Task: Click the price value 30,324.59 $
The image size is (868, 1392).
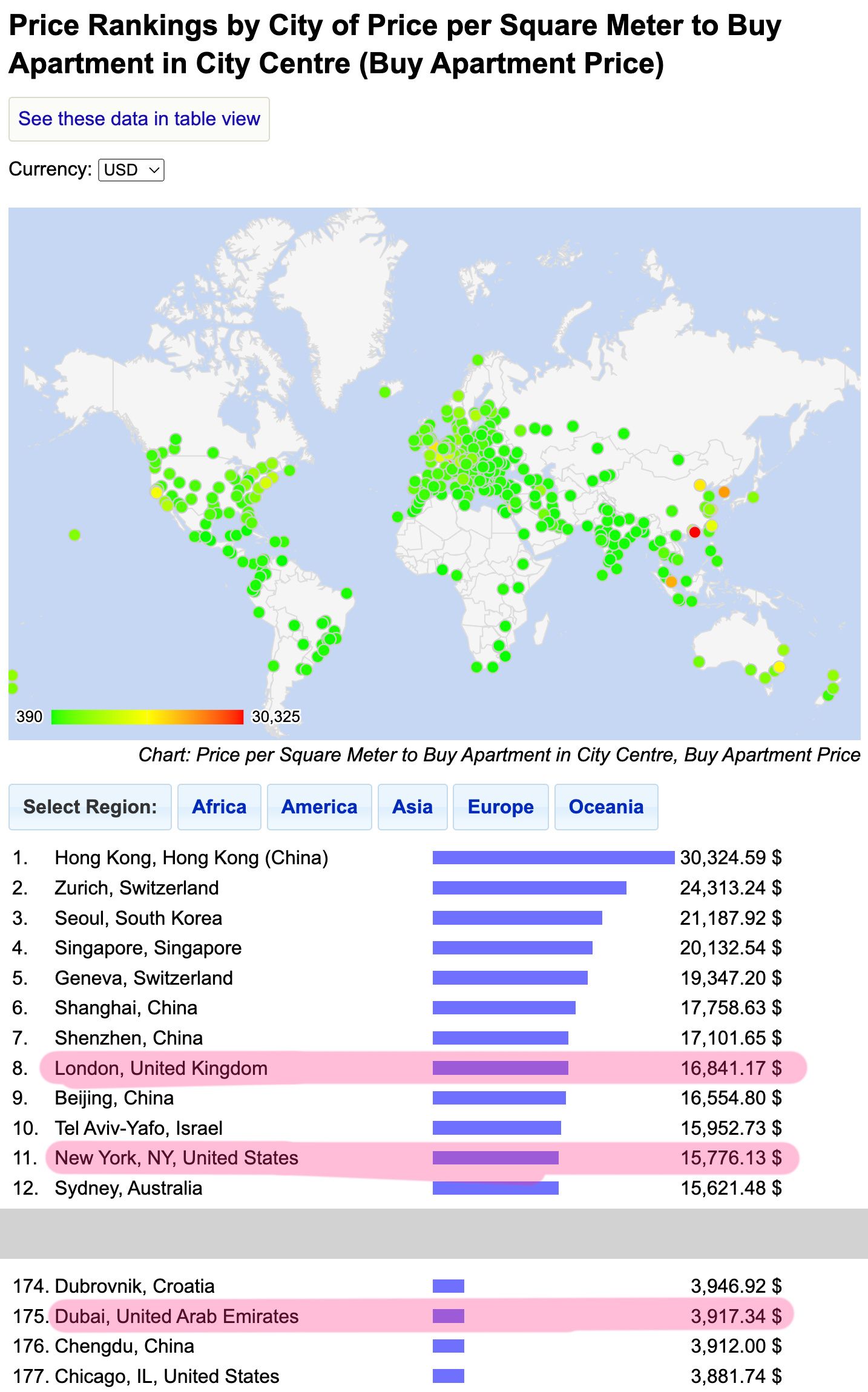Action: click(731, 858)
